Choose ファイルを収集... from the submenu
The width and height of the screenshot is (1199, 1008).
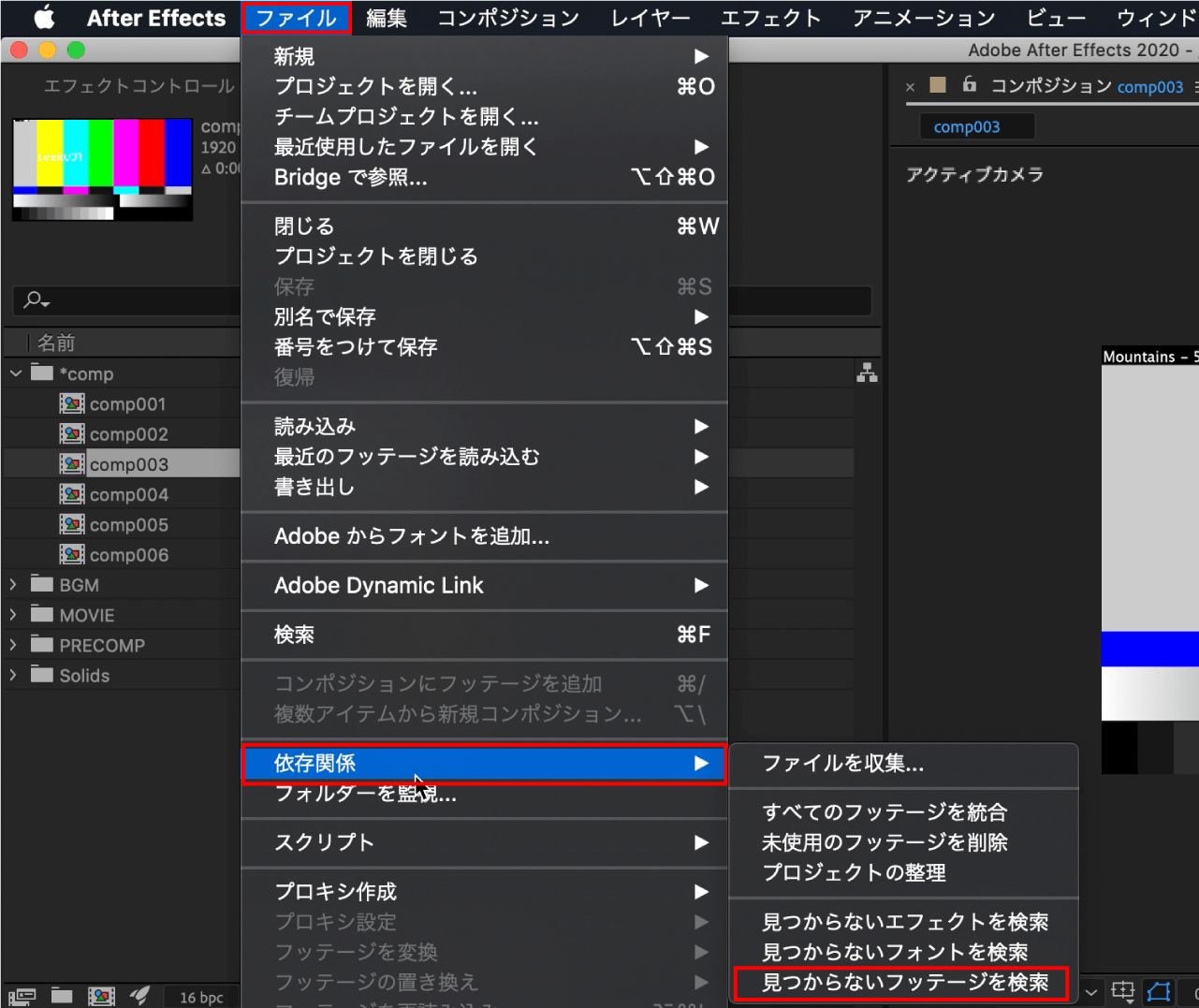[842, 764]
